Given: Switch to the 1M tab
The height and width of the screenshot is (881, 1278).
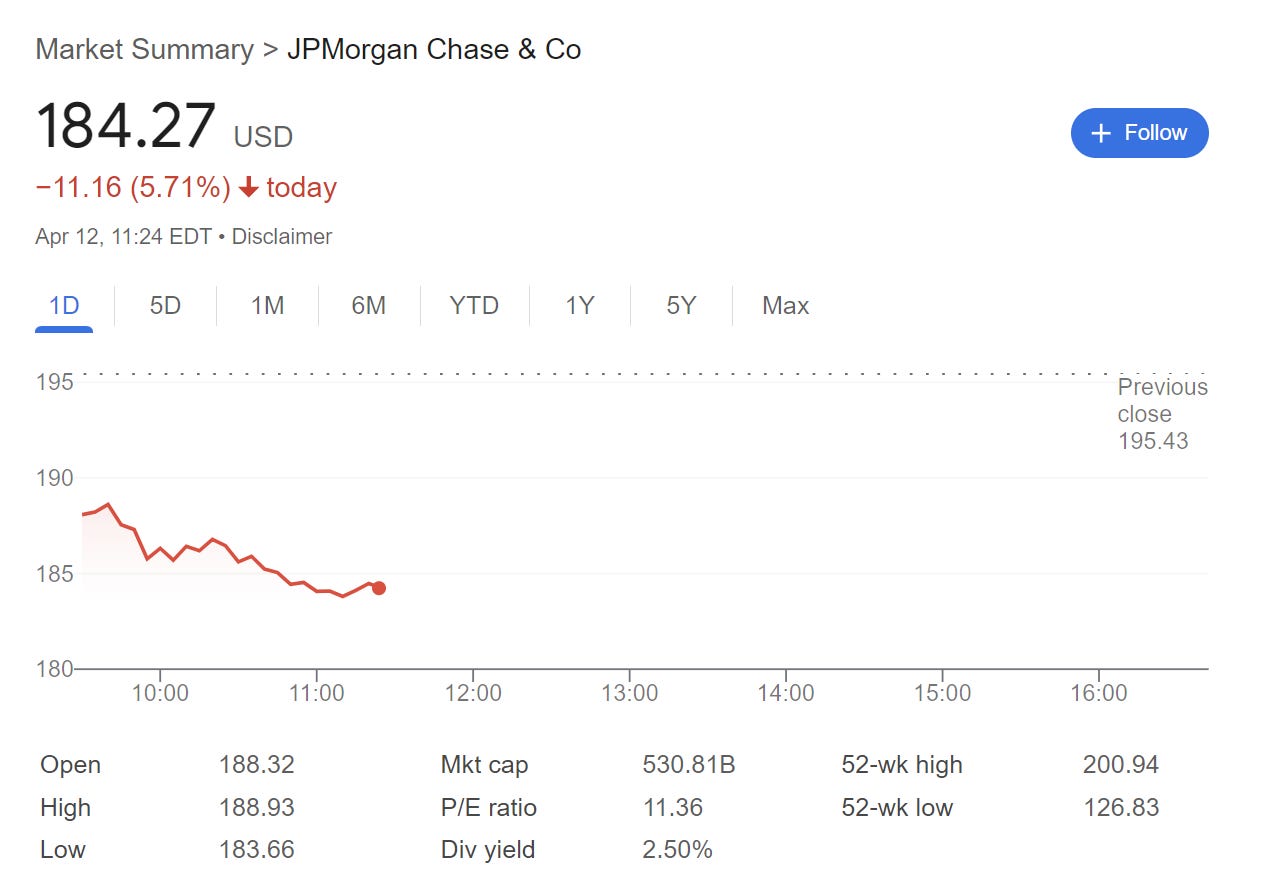Looking at the screenshot, I should [x=267, y=305].
